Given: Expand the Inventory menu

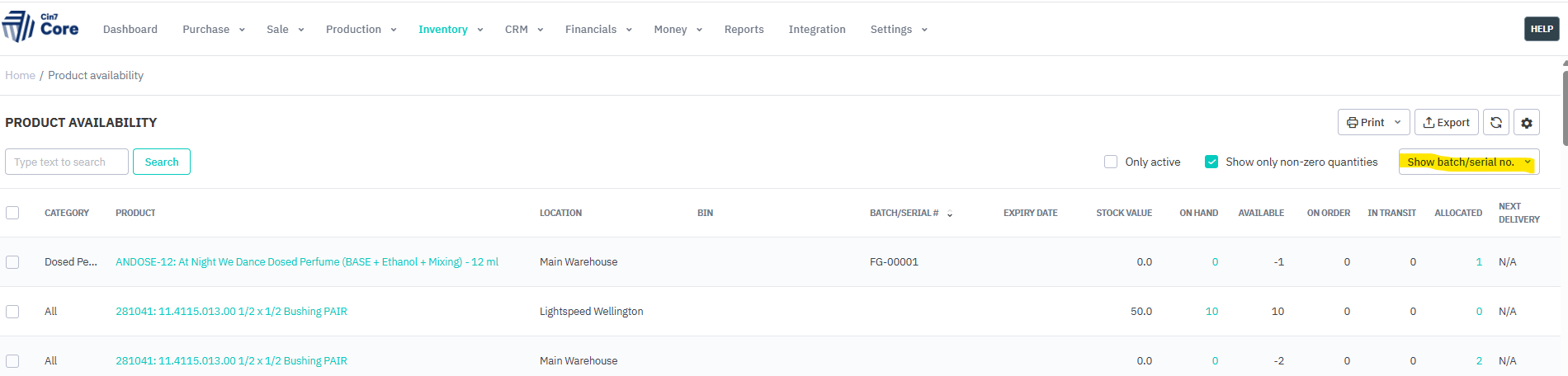Looking at the screenshot, I should (x=450, y=30).
